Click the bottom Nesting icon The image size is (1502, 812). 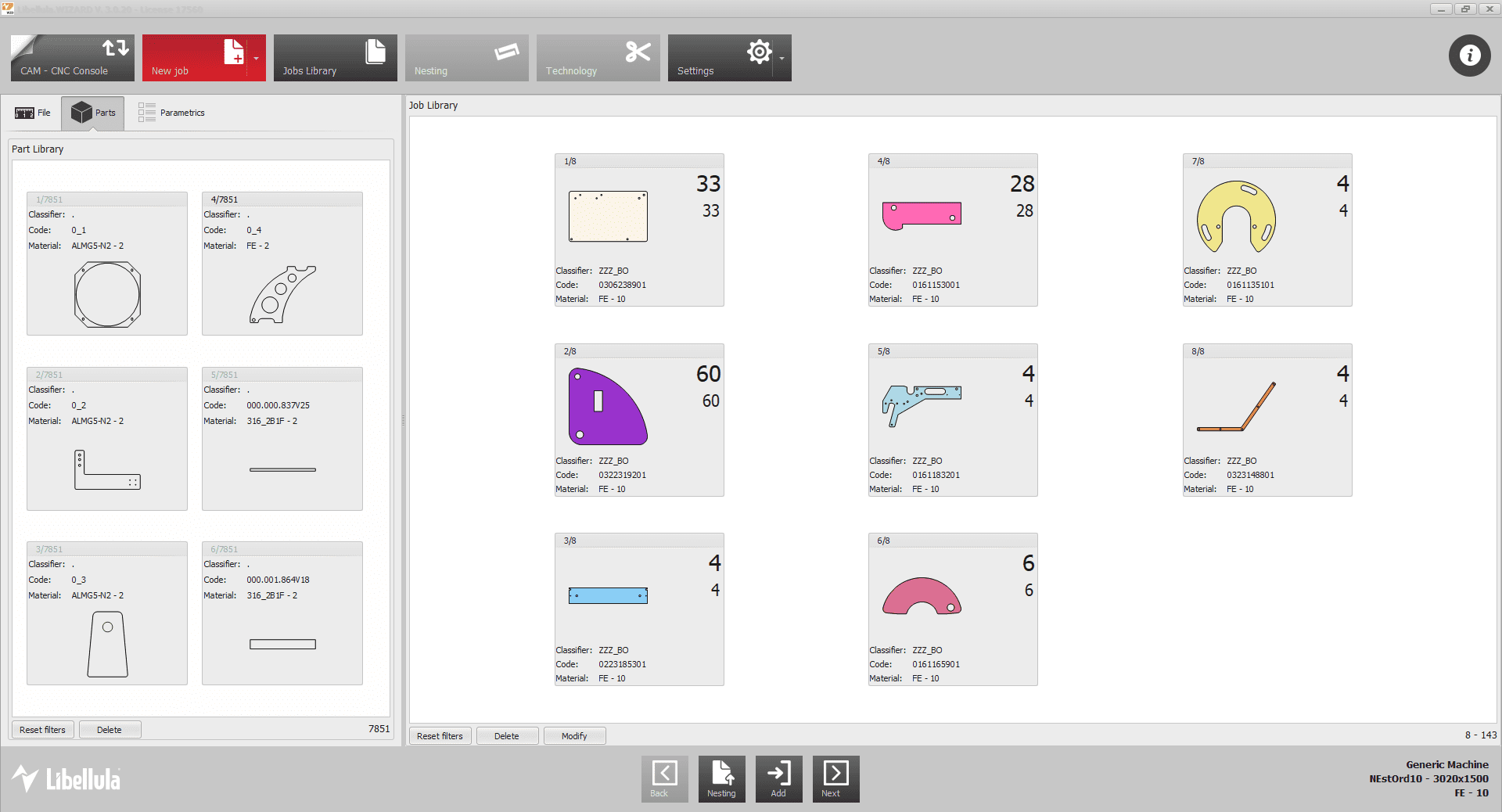[x=721, y=778]
